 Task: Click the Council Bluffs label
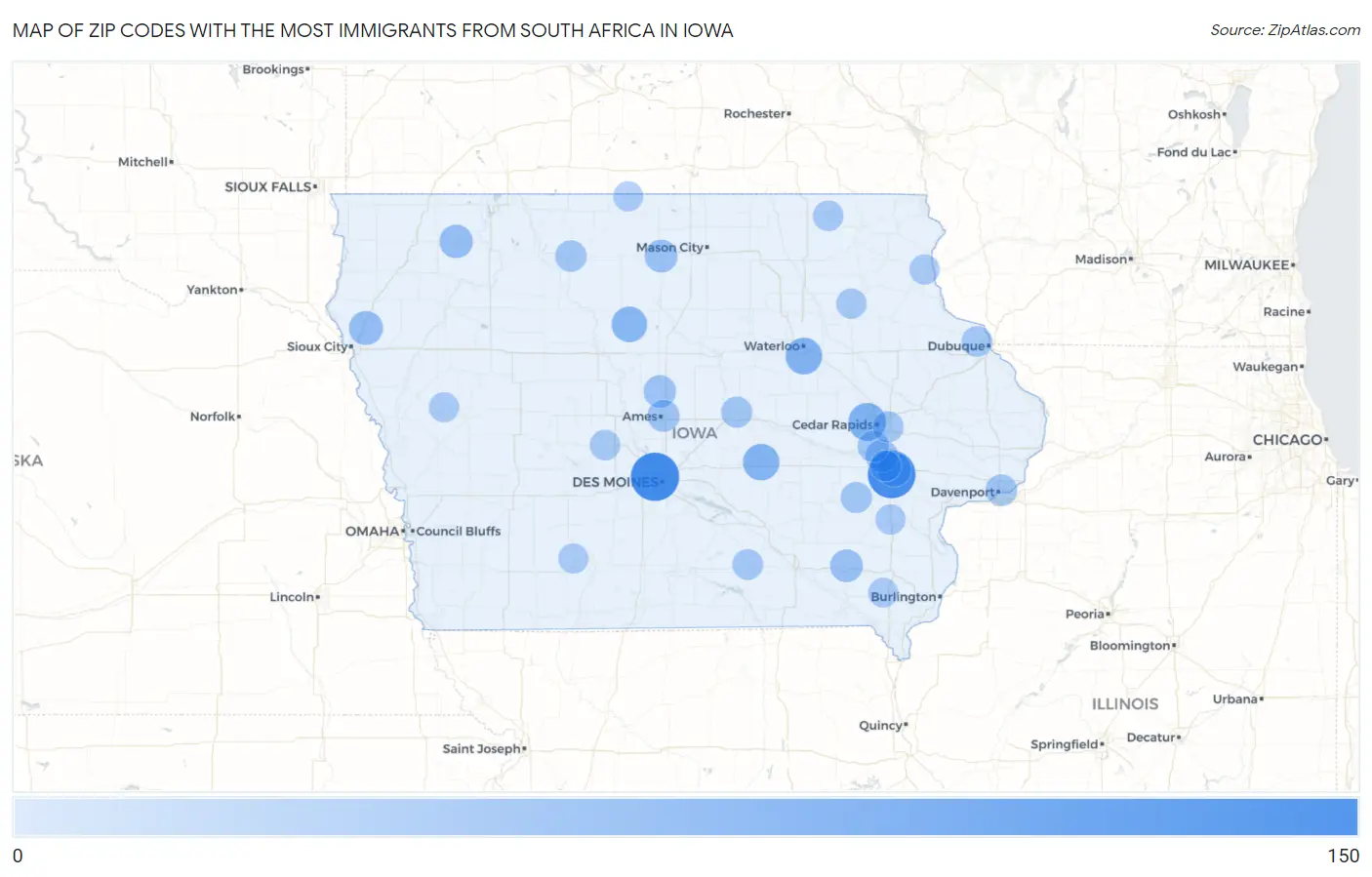tap(459, 531)
